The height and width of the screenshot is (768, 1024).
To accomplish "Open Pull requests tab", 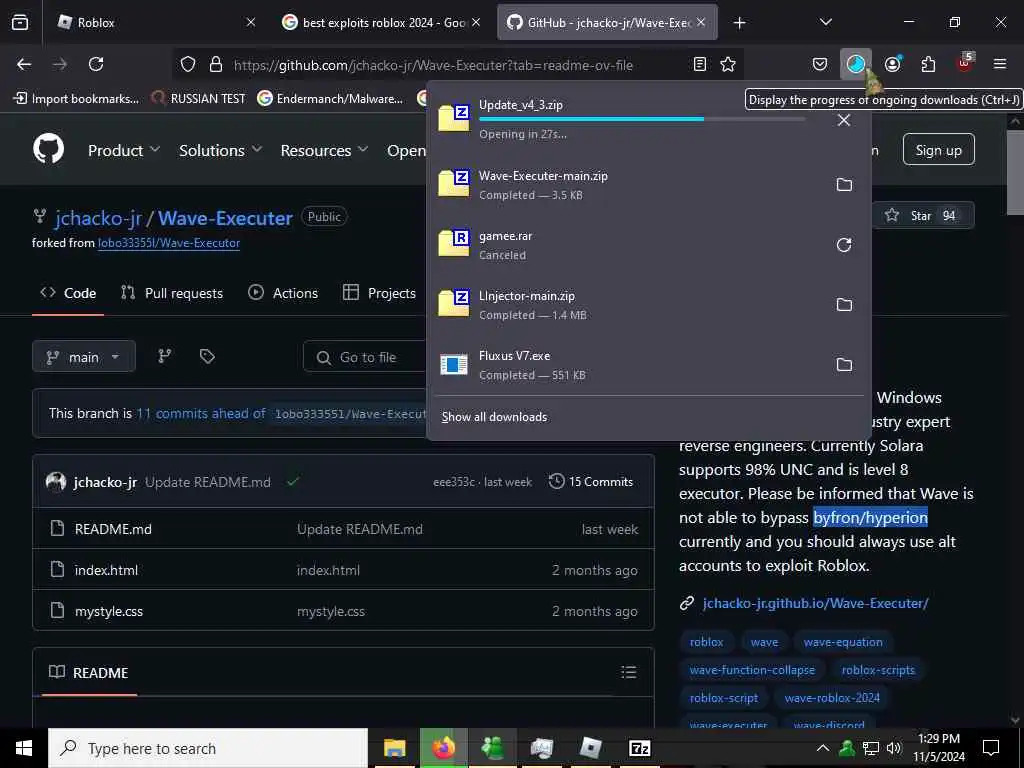I will point(172,293).
